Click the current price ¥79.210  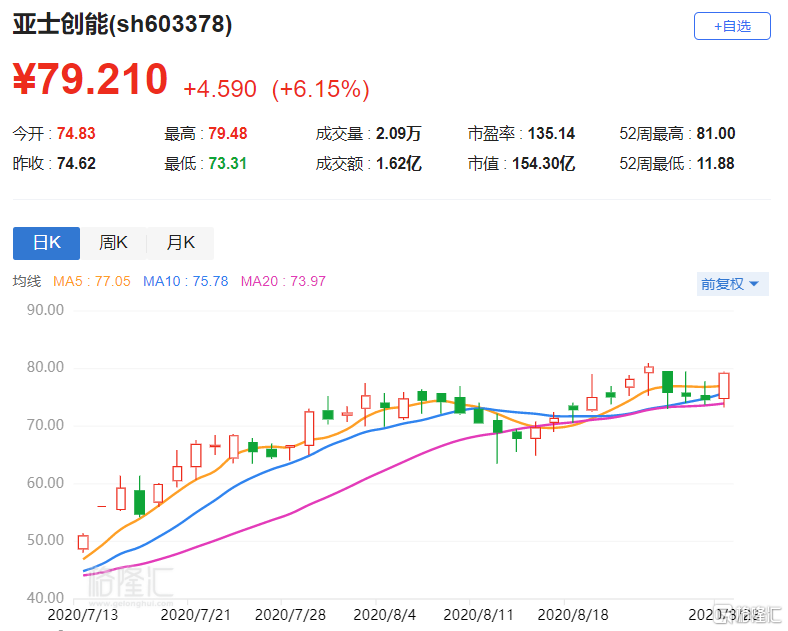[90, 79]
